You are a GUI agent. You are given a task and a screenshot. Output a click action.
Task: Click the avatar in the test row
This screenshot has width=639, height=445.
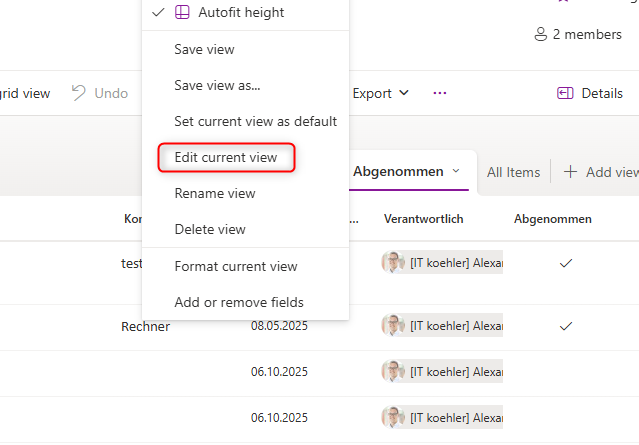[x=393, y=262]
